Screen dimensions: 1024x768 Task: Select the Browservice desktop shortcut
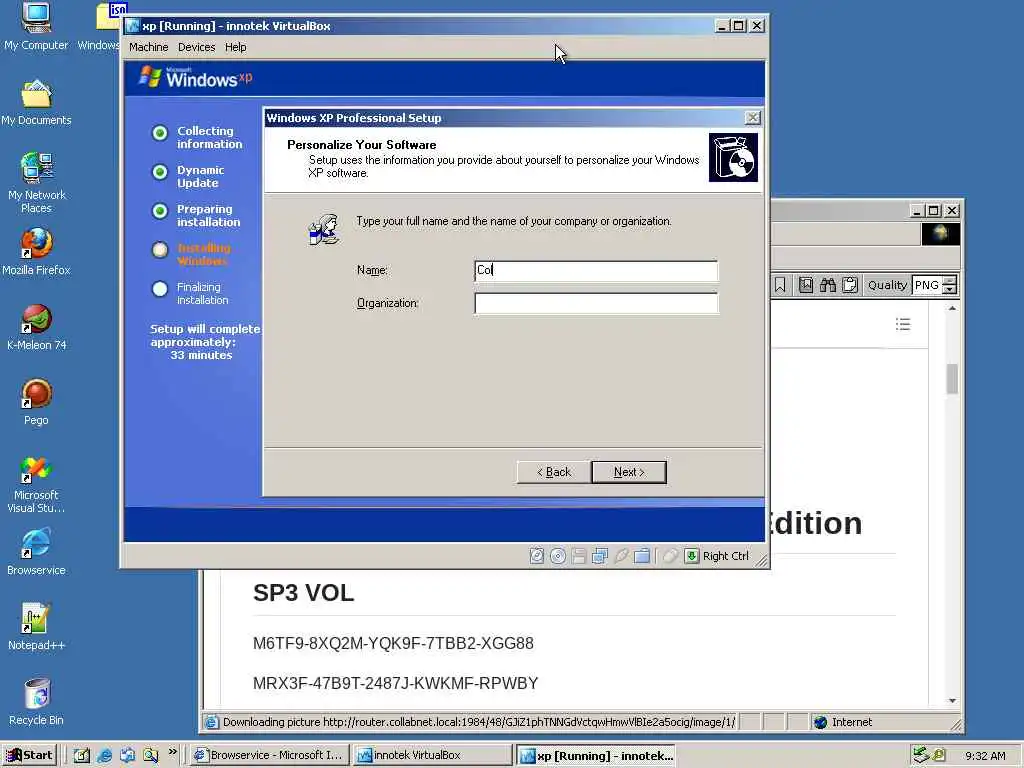coord(36,552)
